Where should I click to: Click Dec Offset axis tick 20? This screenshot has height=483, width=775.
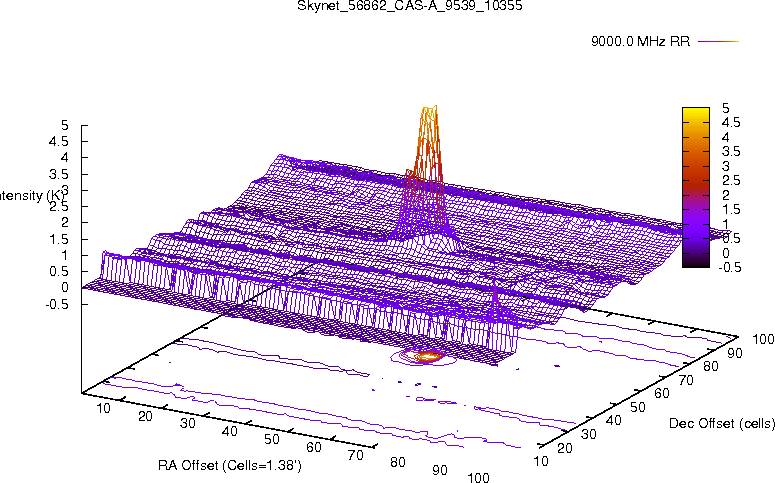coord(565,448)
